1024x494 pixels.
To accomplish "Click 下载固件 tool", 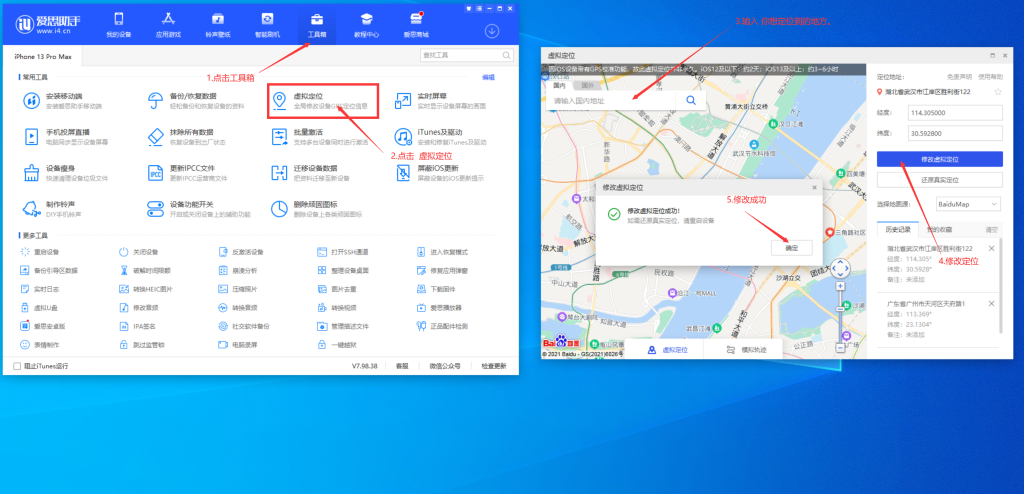I will coord(437,288).
